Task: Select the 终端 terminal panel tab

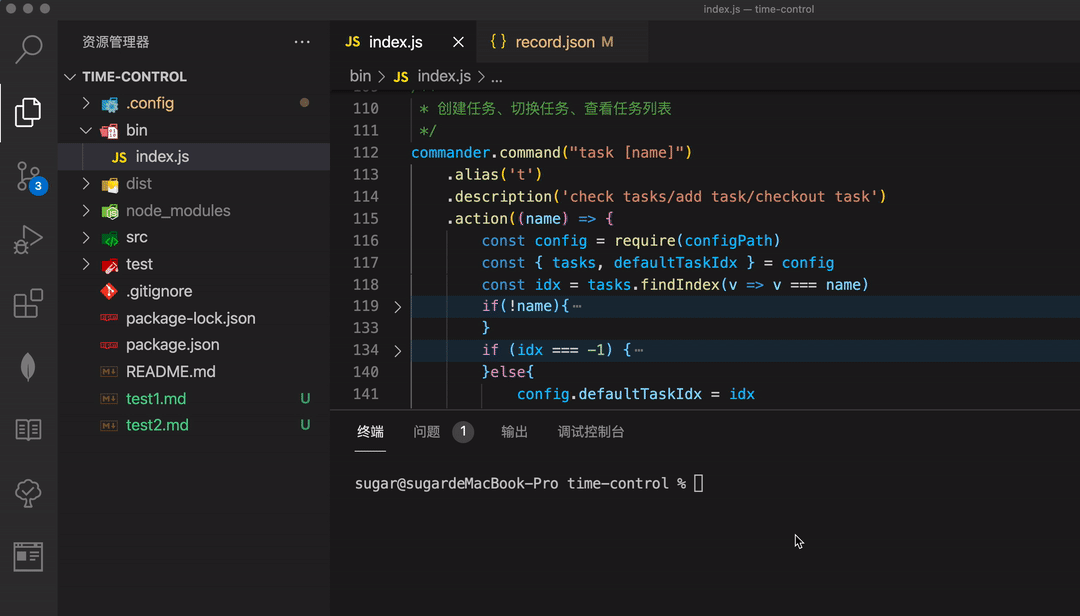Action: pyautogui.click(x=371, y=432)
